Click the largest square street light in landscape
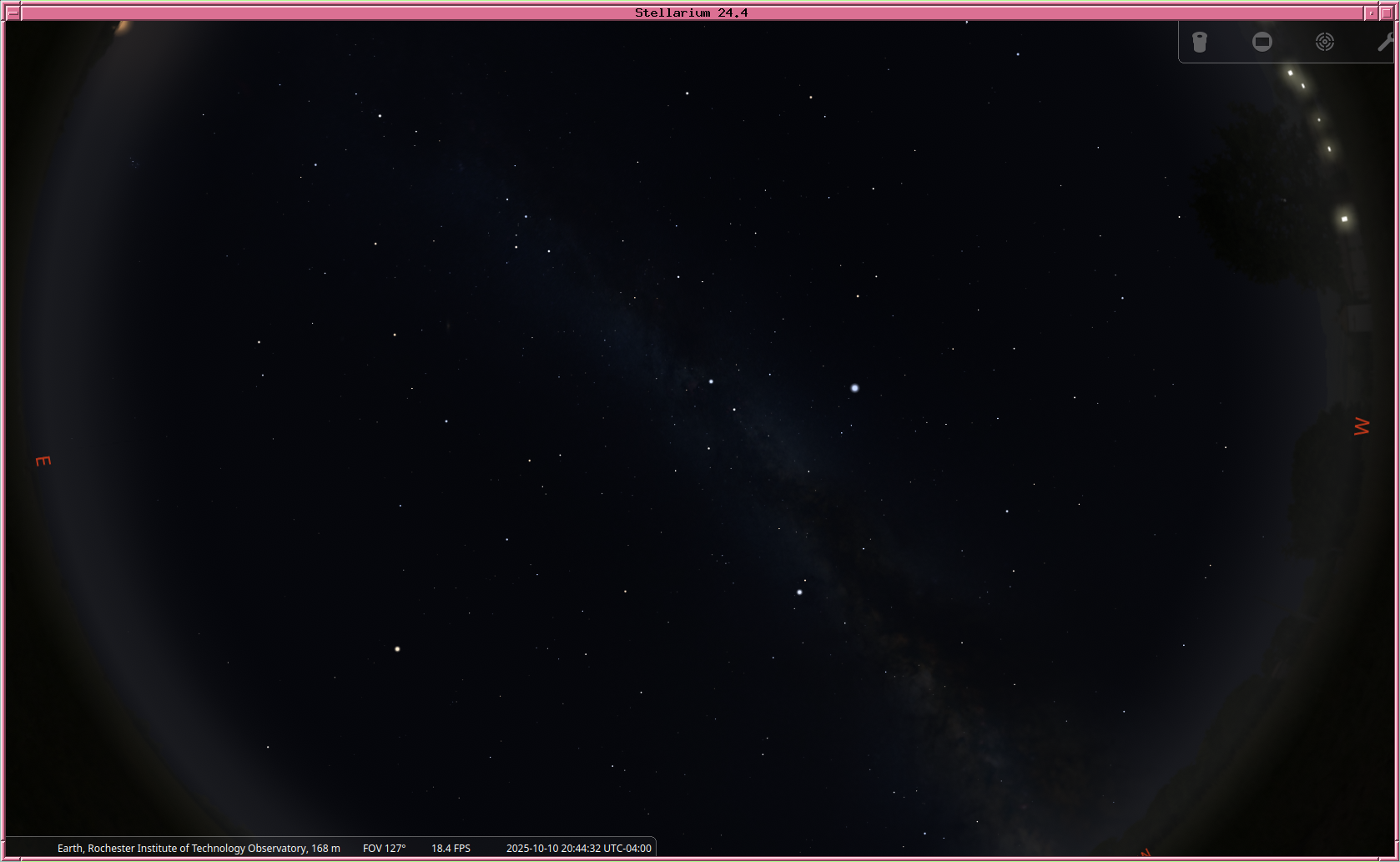Screen dimensions: 1400x862 pyautogui.click(x=1344, y=219)
